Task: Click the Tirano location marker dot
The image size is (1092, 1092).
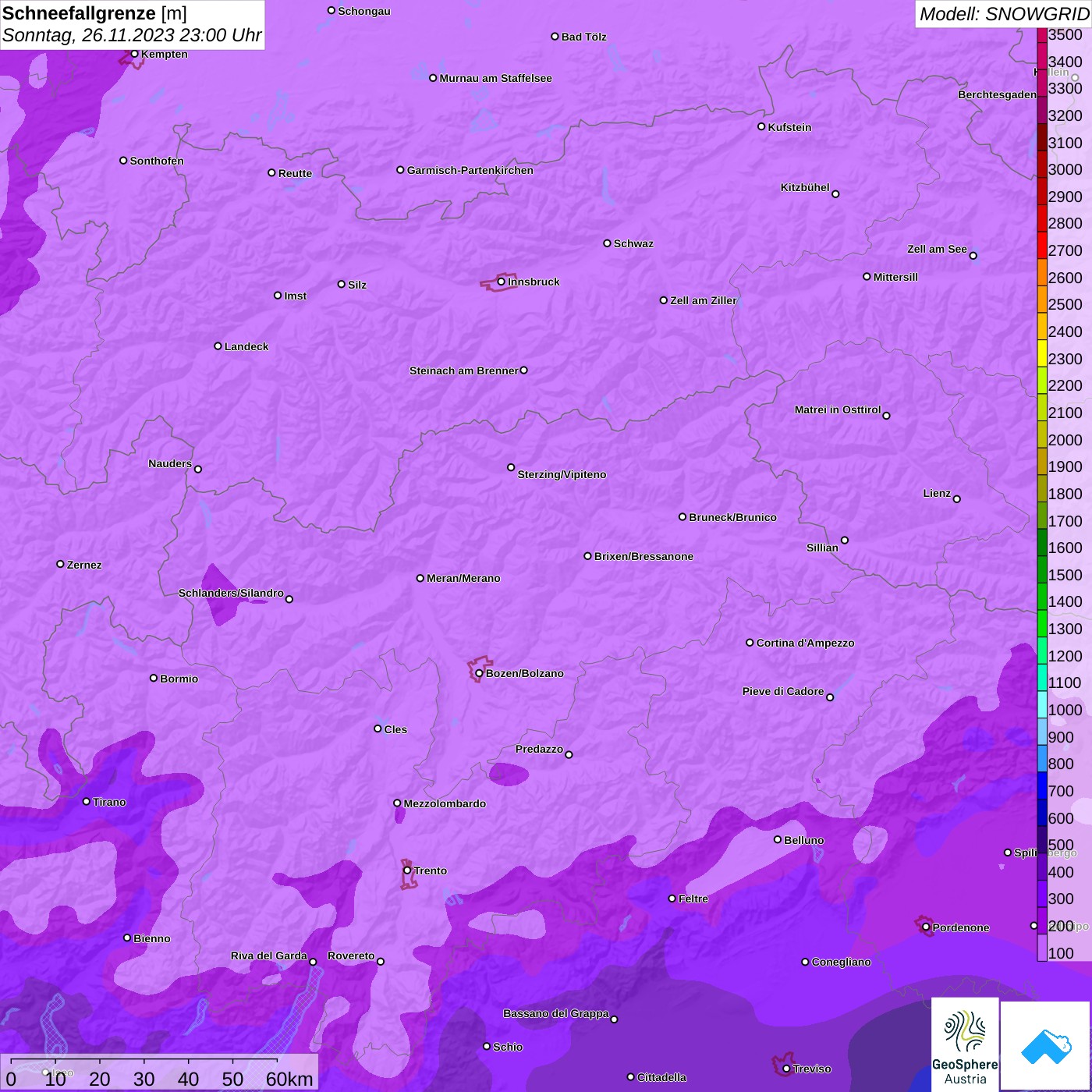Action: point(87,801)
